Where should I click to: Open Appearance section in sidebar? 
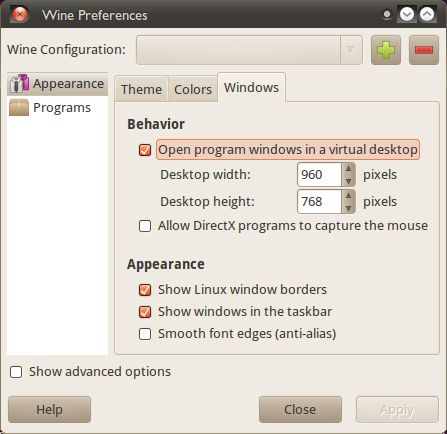57,84
